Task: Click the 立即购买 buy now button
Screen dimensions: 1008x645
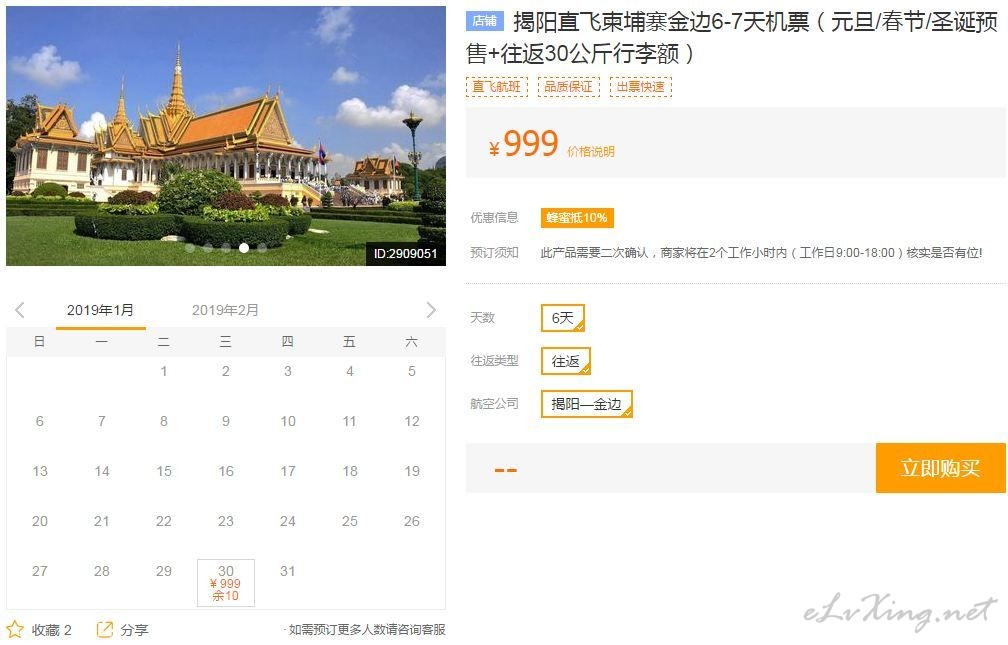Action: (940, 468)
